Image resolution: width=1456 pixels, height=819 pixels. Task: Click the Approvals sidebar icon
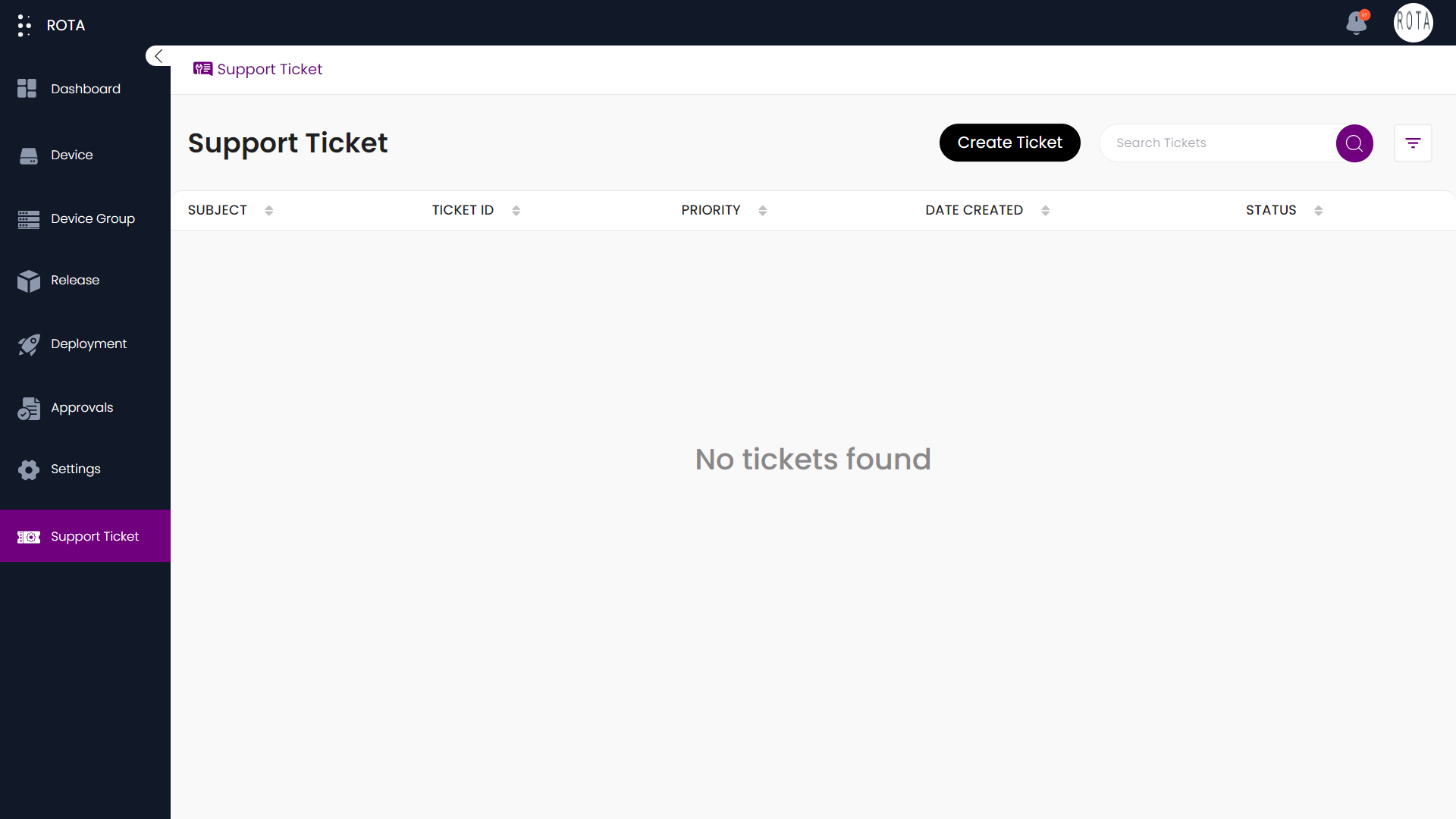[x=29, y=408]
